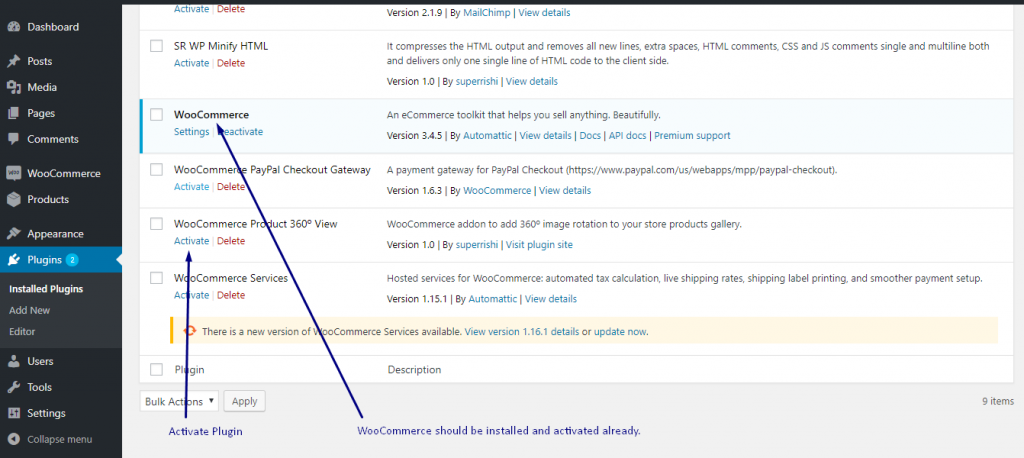Open Visit plugin site link
The height and width of the screenshot is (458, 1024).
(539, 245)
